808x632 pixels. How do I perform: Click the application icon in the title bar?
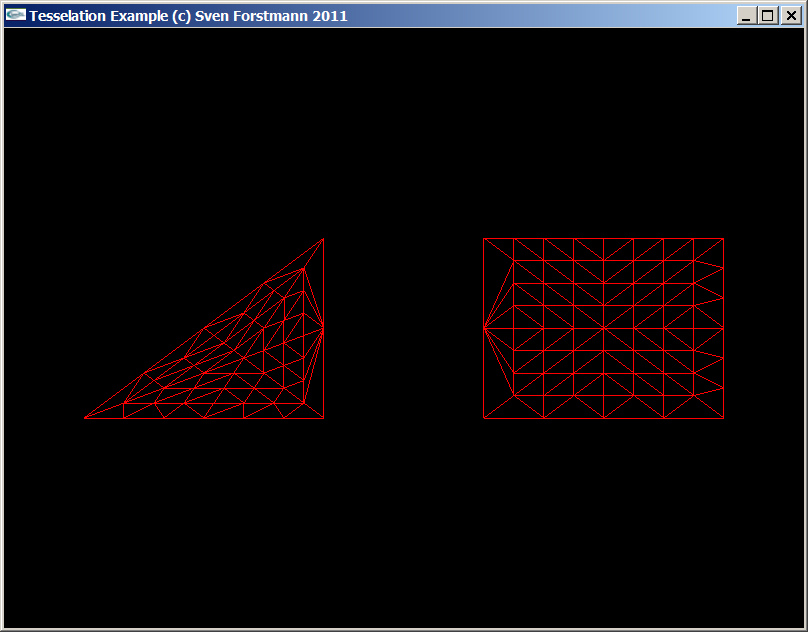point(16,15)
